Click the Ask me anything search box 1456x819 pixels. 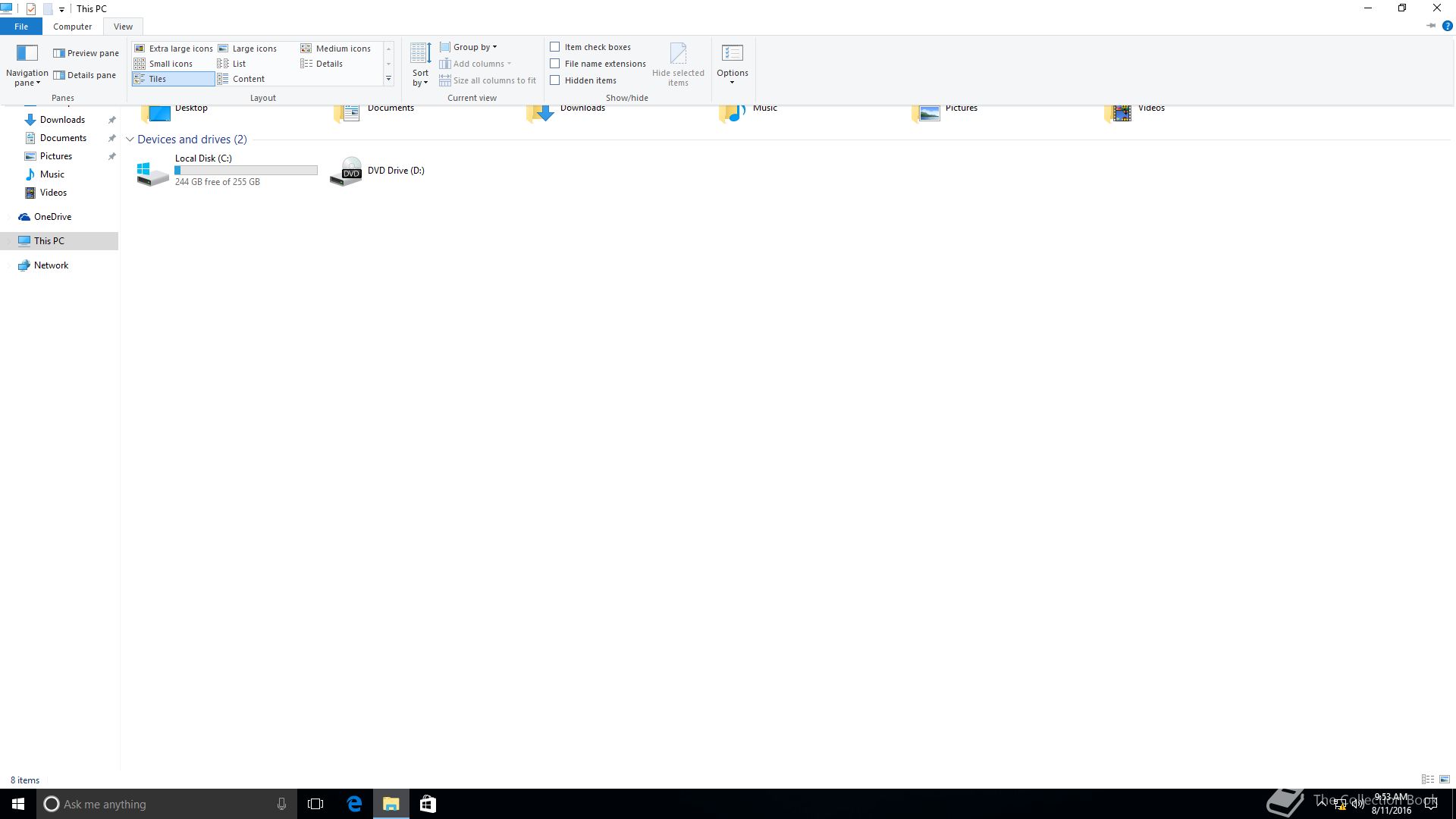coord(167,804)
